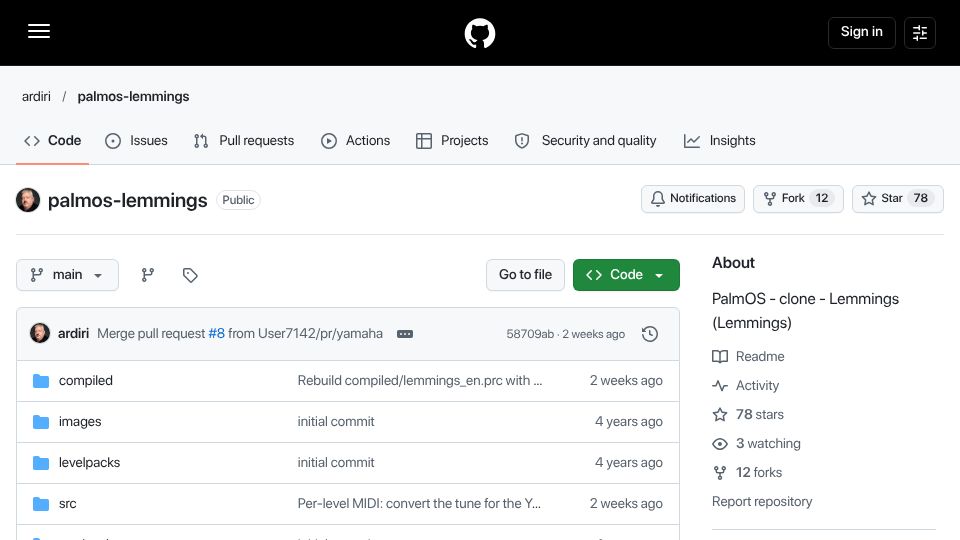Open images row 'initial commit' message

pos(336,422)
